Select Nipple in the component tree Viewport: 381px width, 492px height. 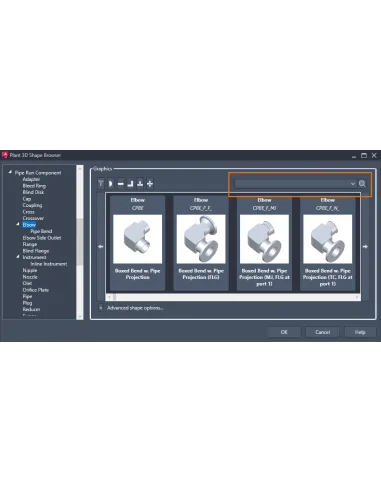30,270
